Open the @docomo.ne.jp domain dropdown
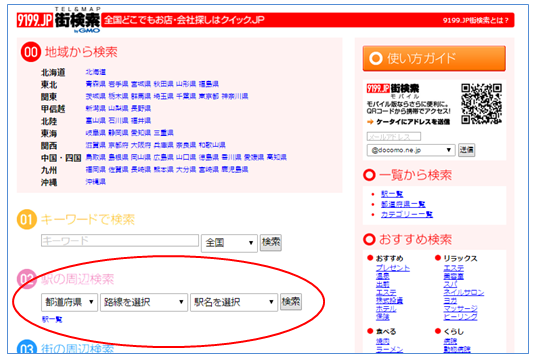Viewport: 543px width, 360px height. pyautogui.click(x=411, y=150)
